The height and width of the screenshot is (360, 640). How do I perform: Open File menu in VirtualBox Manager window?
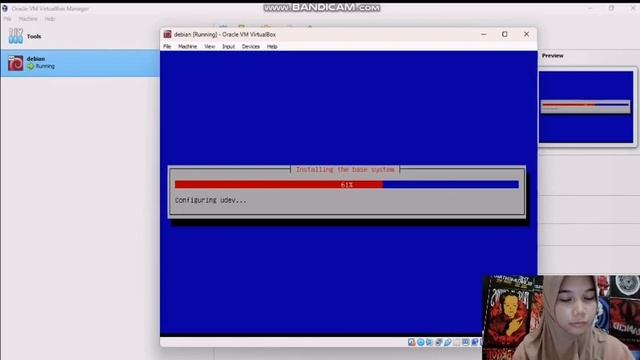pyautogui.click(x=8, y=19)
